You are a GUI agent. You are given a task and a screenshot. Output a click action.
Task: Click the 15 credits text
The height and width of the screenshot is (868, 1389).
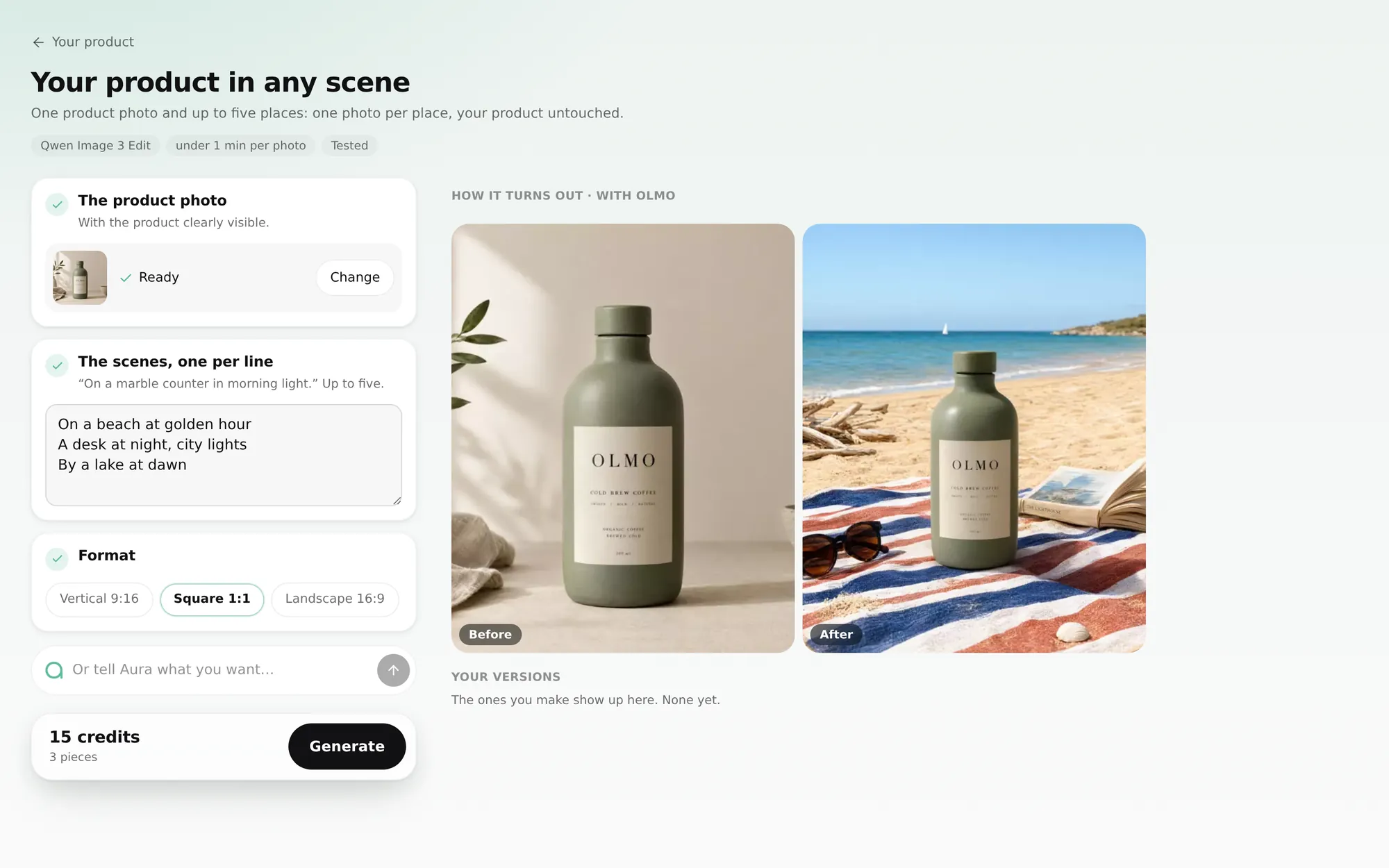coord(94,737)
